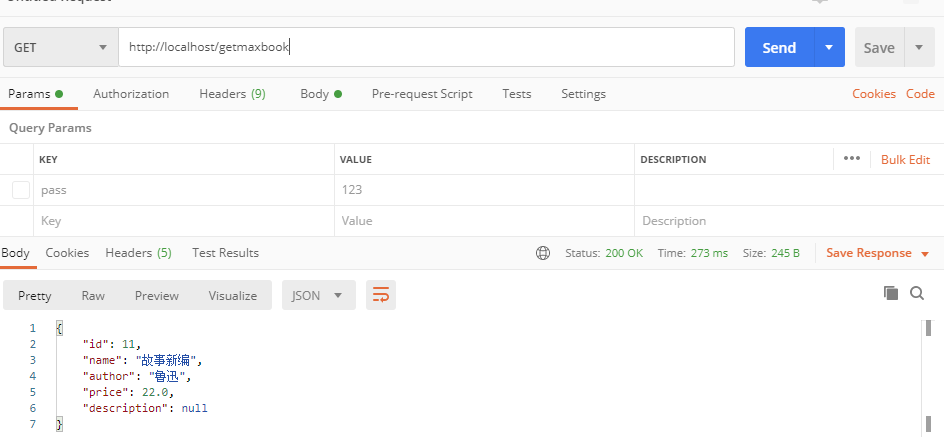Switch to the Params tab
Screen dimensions: 944x437
[36, 94]
